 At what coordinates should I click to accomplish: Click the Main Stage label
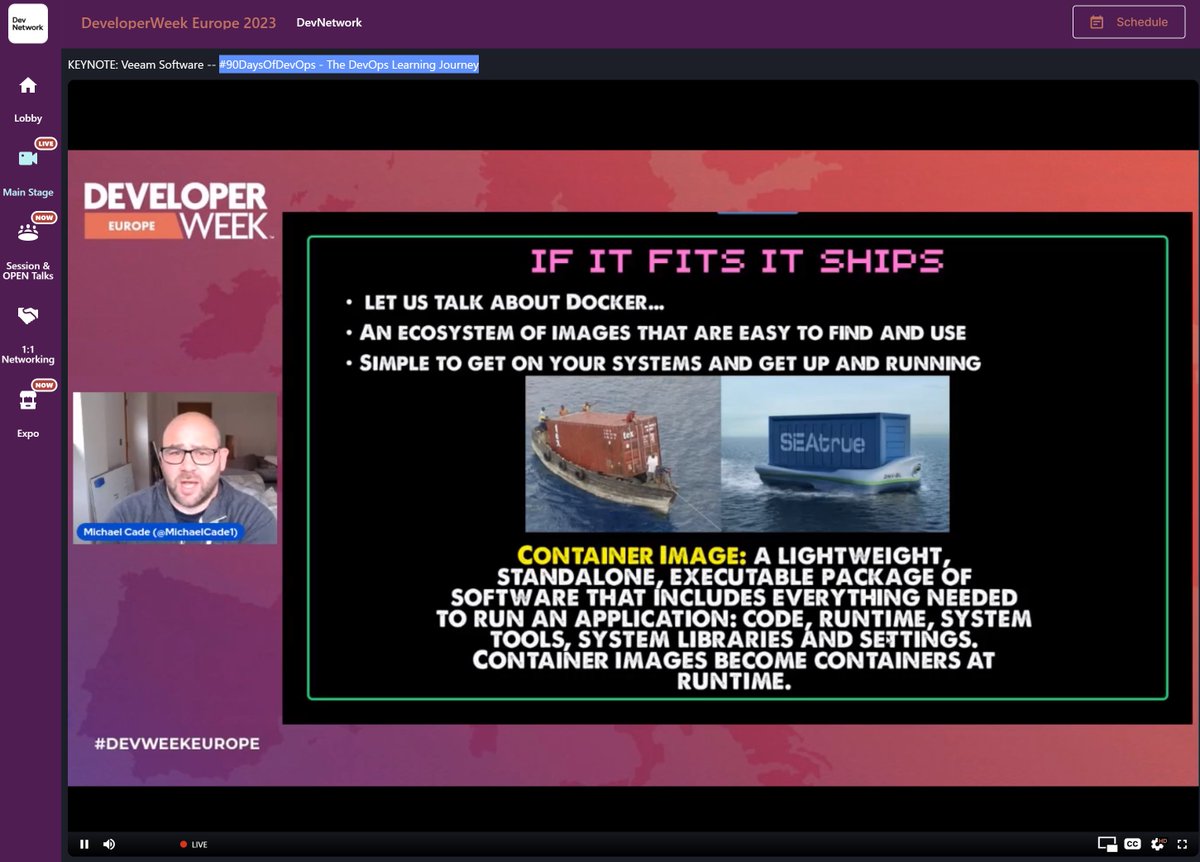[28, 192]
